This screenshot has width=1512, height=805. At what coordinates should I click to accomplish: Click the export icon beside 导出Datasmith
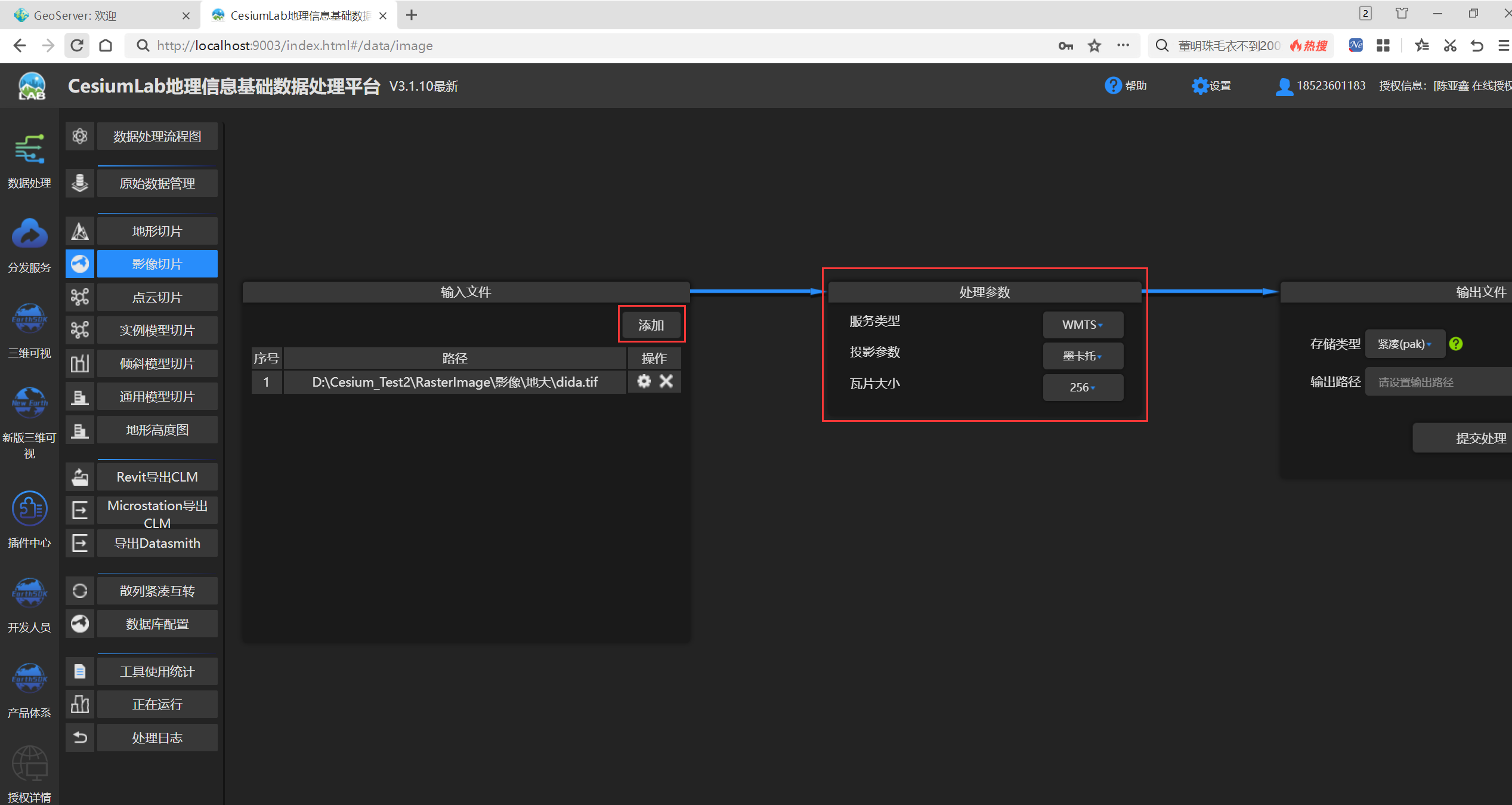pyautogui.click(x=80, y=543)
